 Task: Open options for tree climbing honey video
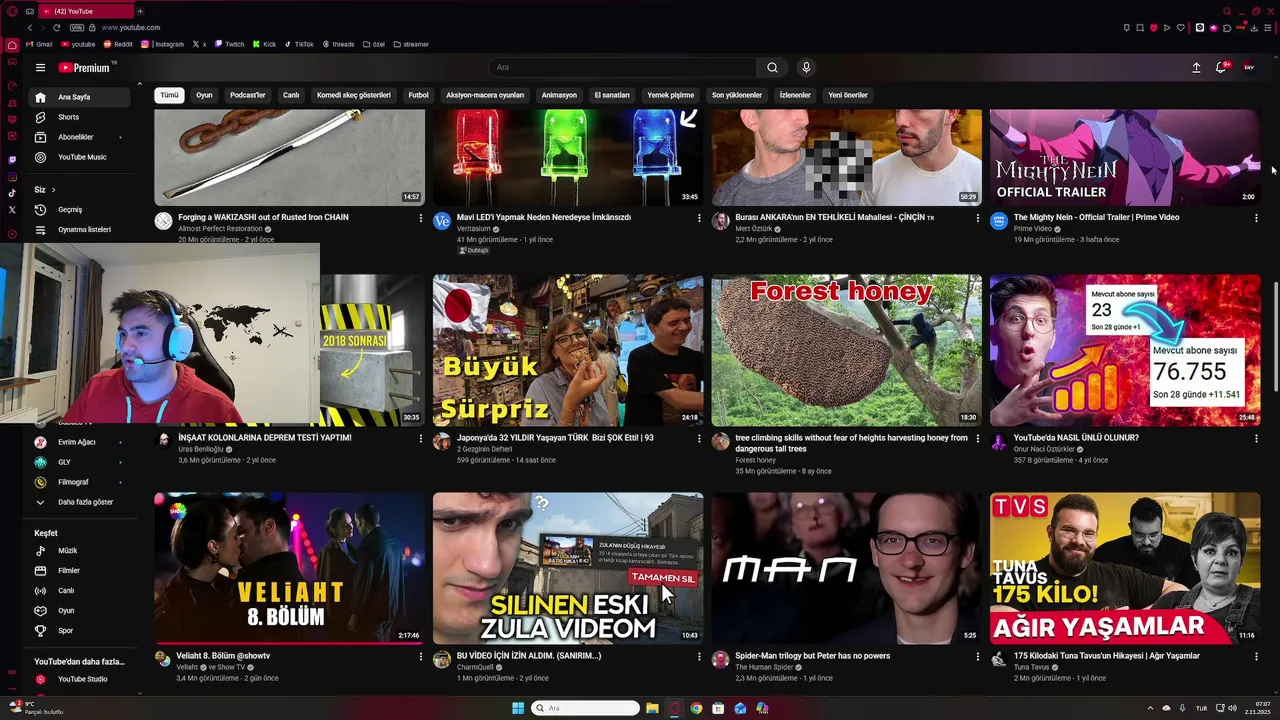pos(978,439)
